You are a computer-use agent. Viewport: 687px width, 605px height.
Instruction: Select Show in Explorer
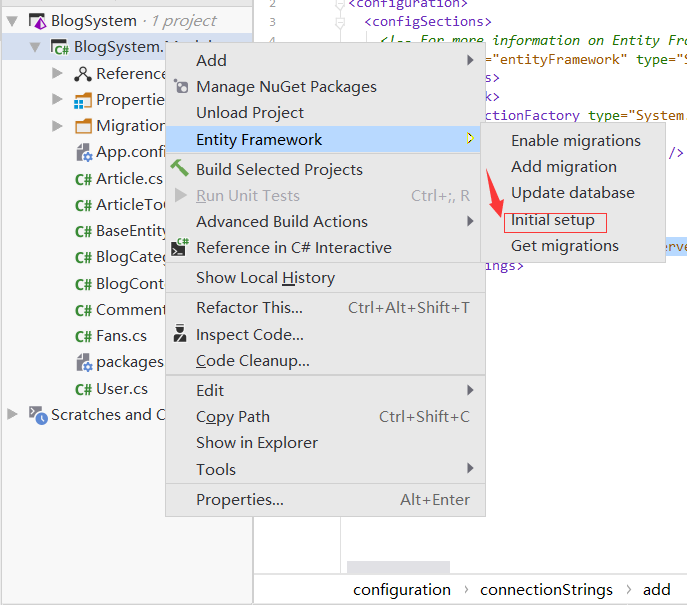(x=325, y=443)
